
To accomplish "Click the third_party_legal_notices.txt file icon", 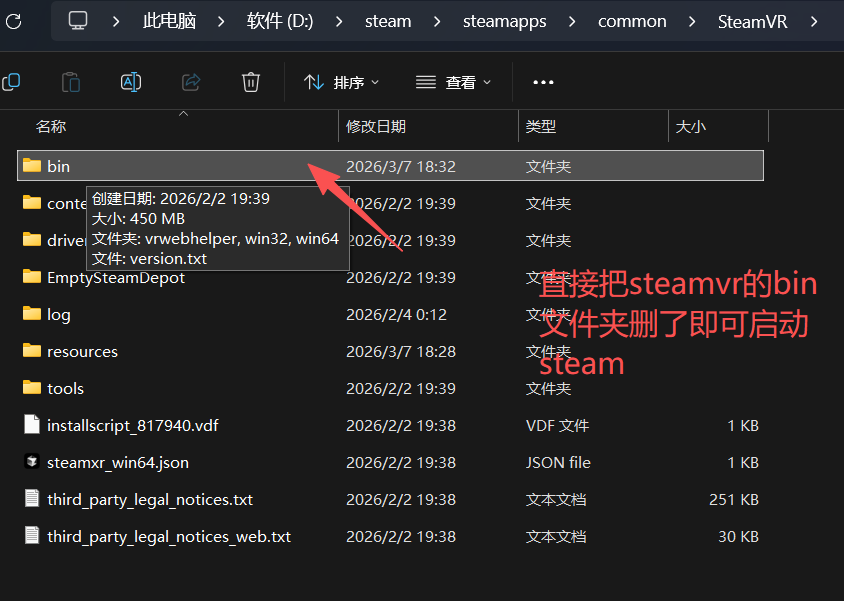I will [32, 498].
